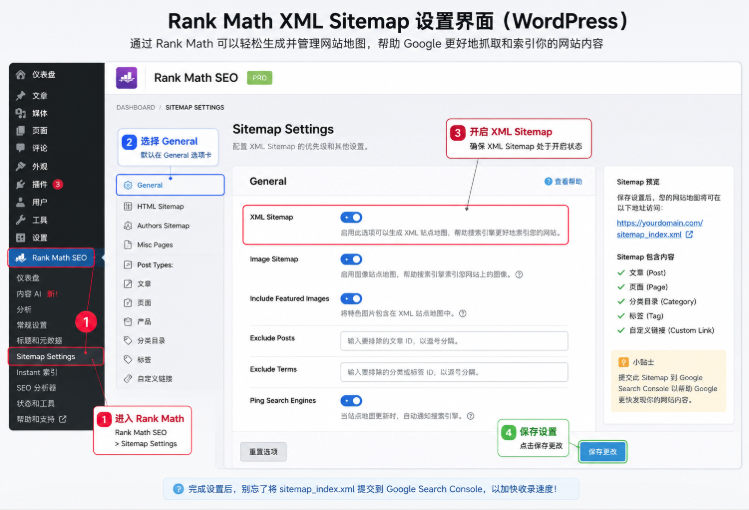The height and width of the screenshot is (510, 749).
Task: Click the Rank Math SEO sidebar chart icon
Action: [21, 258]
